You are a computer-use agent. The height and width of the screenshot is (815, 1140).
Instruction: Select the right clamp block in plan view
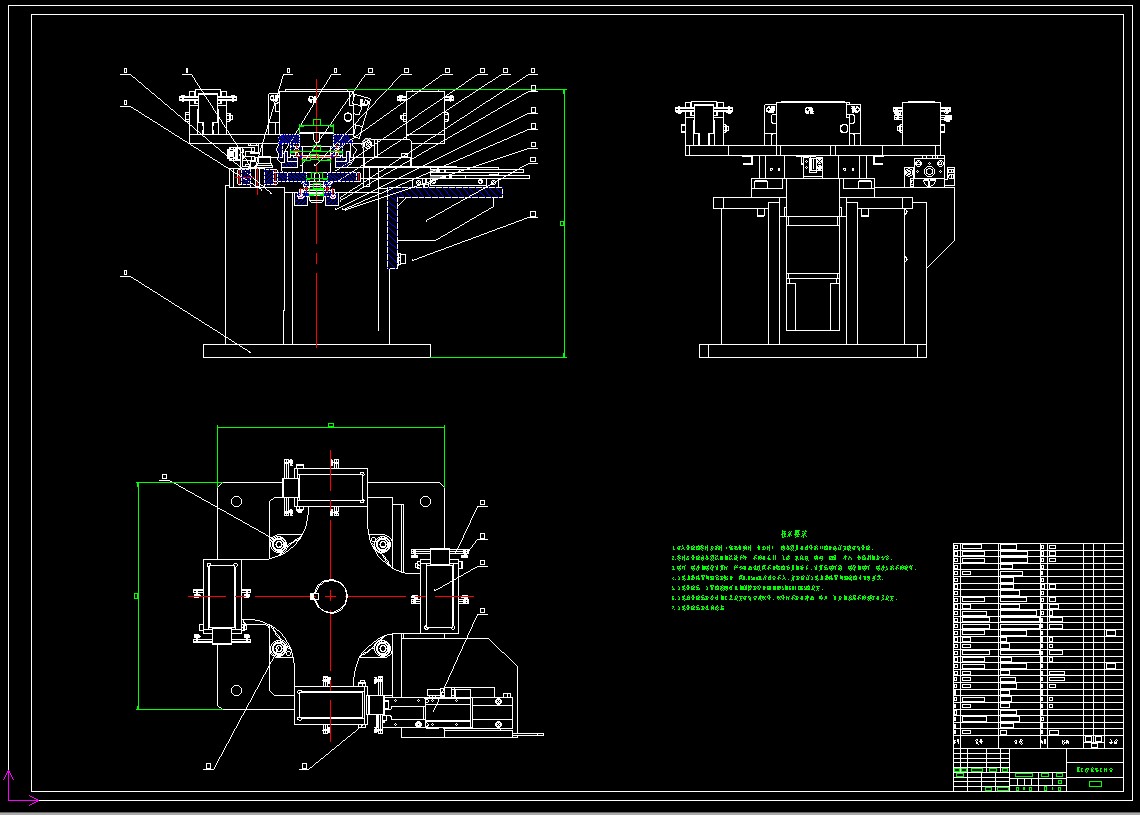[441, 595]
